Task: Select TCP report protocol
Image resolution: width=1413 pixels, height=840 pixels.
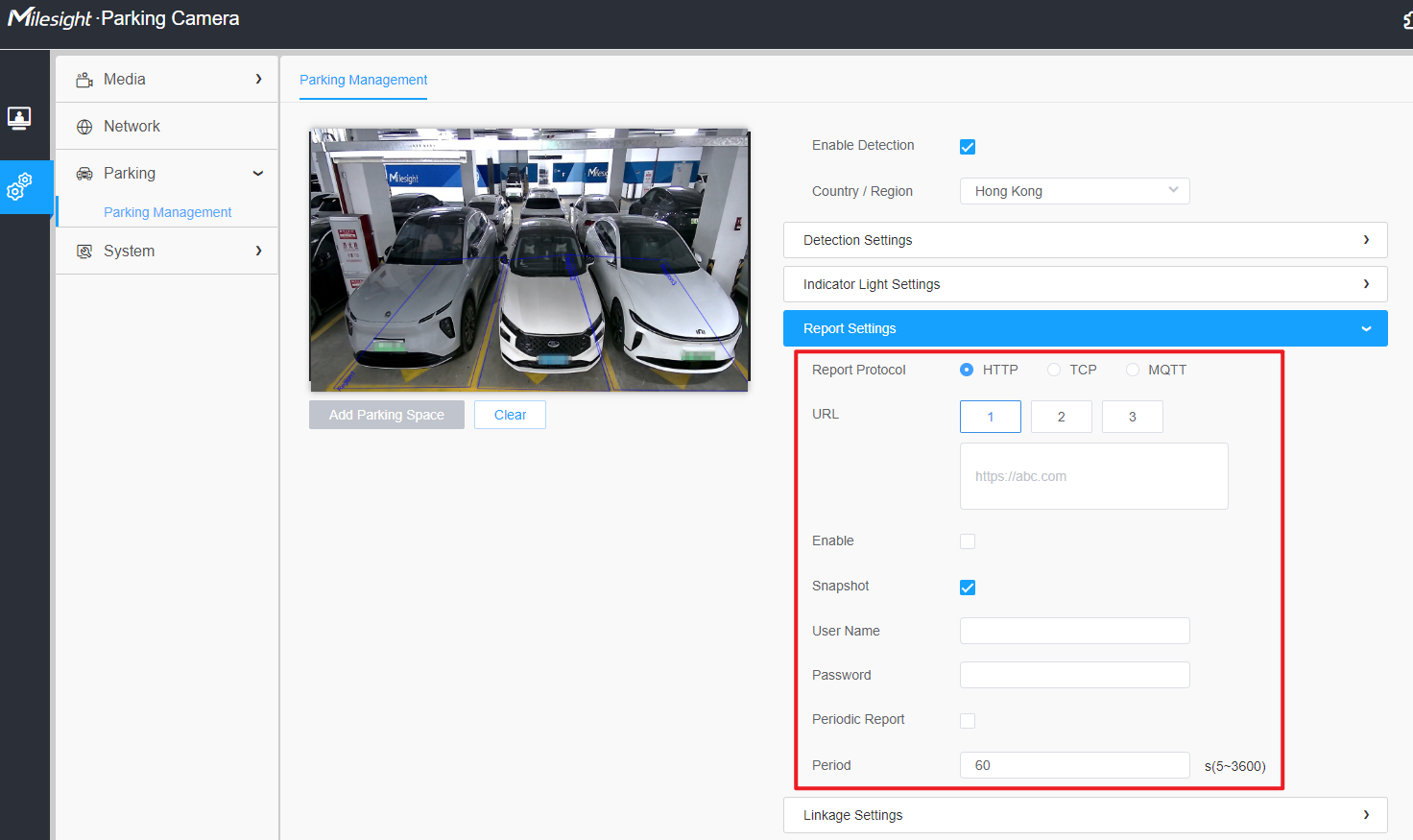Action: coord(1054,370)
